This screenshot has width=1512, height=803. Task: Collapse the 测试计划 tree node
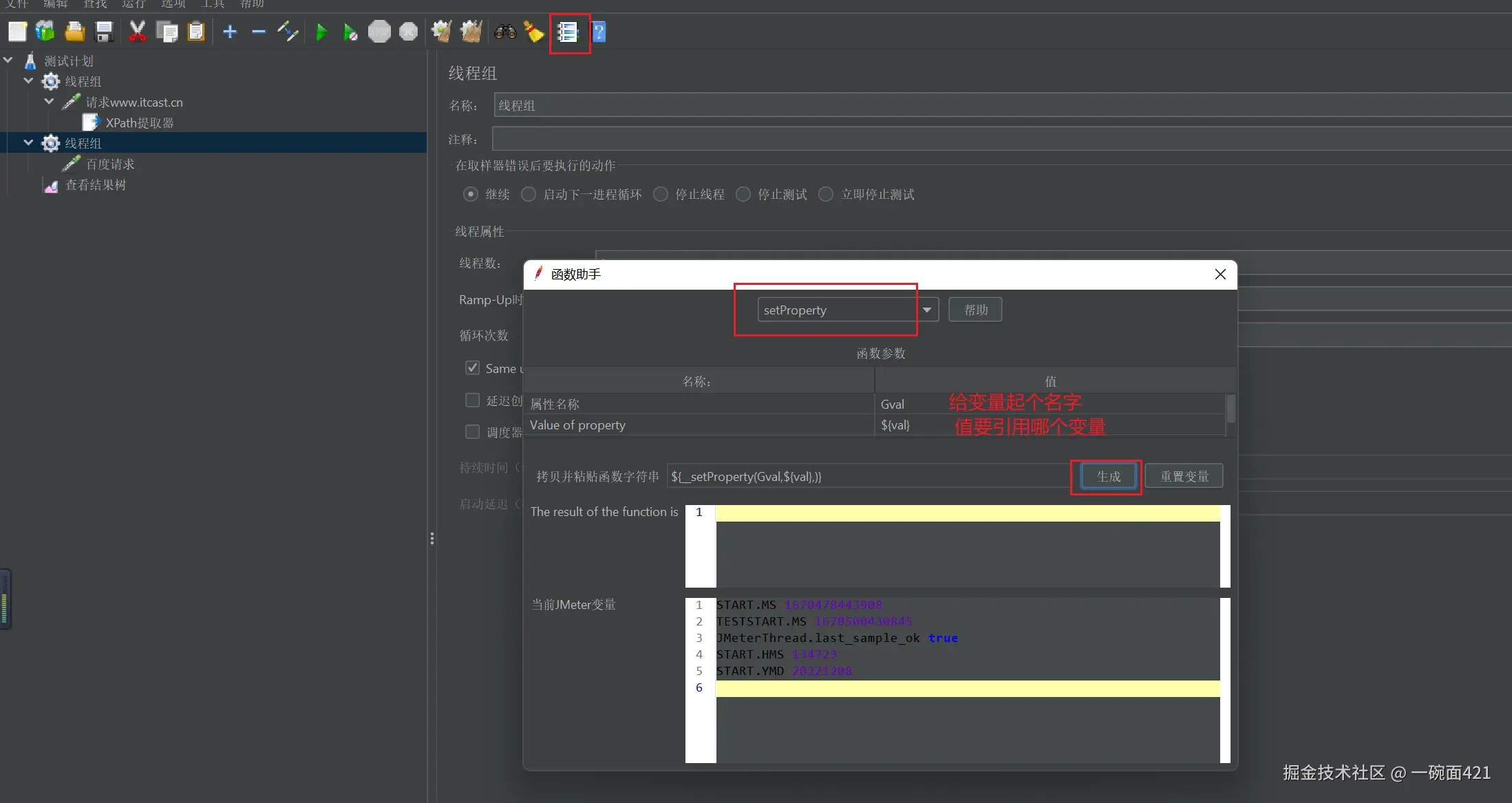click(x=8, y=61)
